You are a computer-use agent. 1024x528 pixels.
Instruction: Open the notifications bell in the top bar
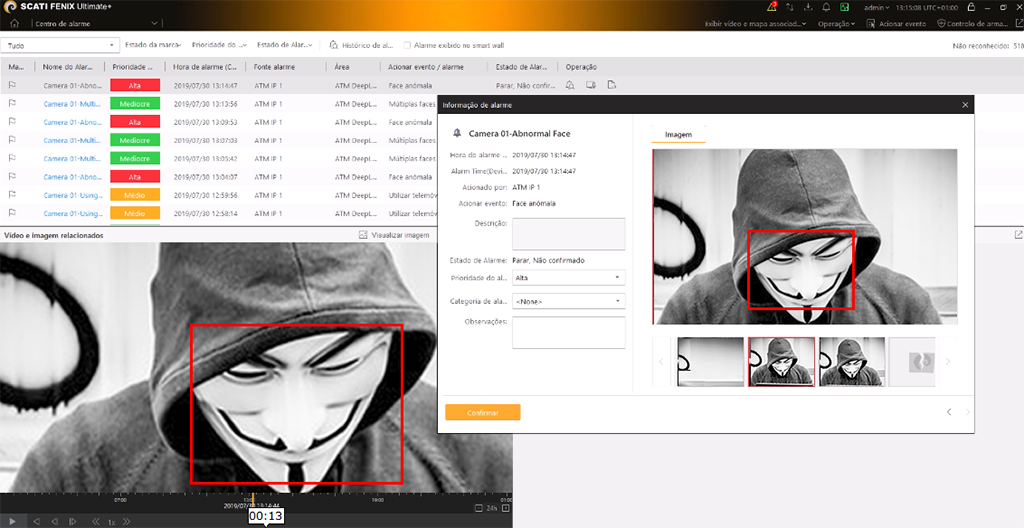tap(826, 7)
